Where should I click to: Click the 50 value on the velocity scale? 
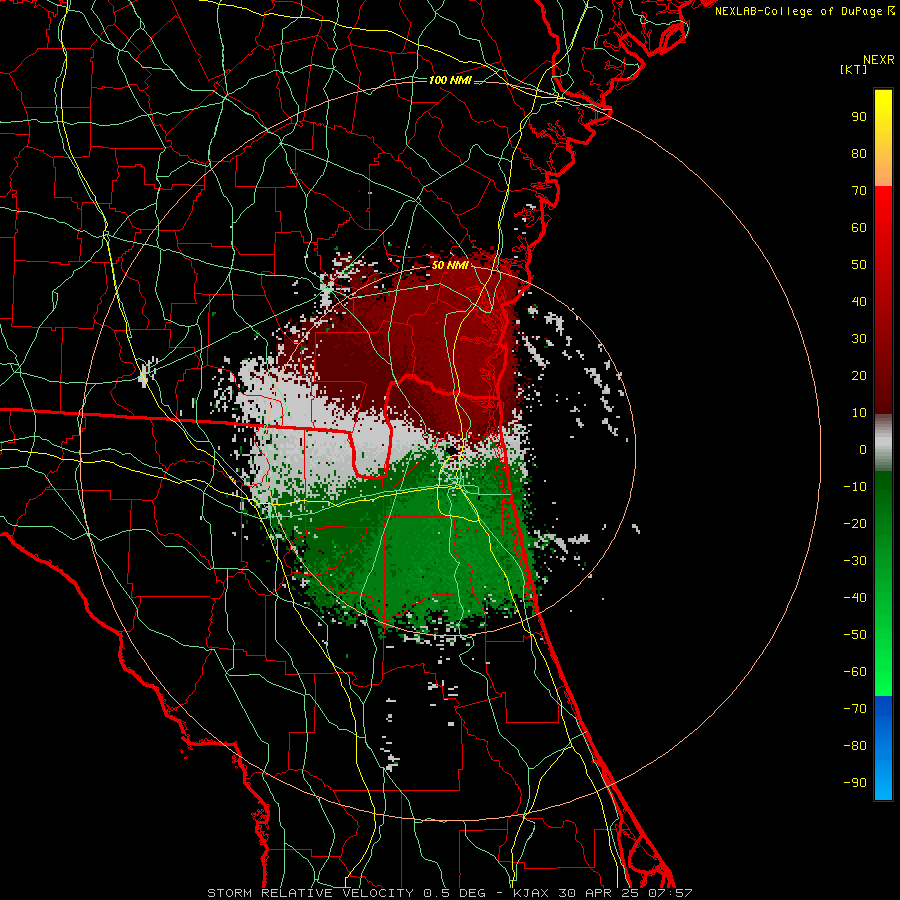point(859,265)
